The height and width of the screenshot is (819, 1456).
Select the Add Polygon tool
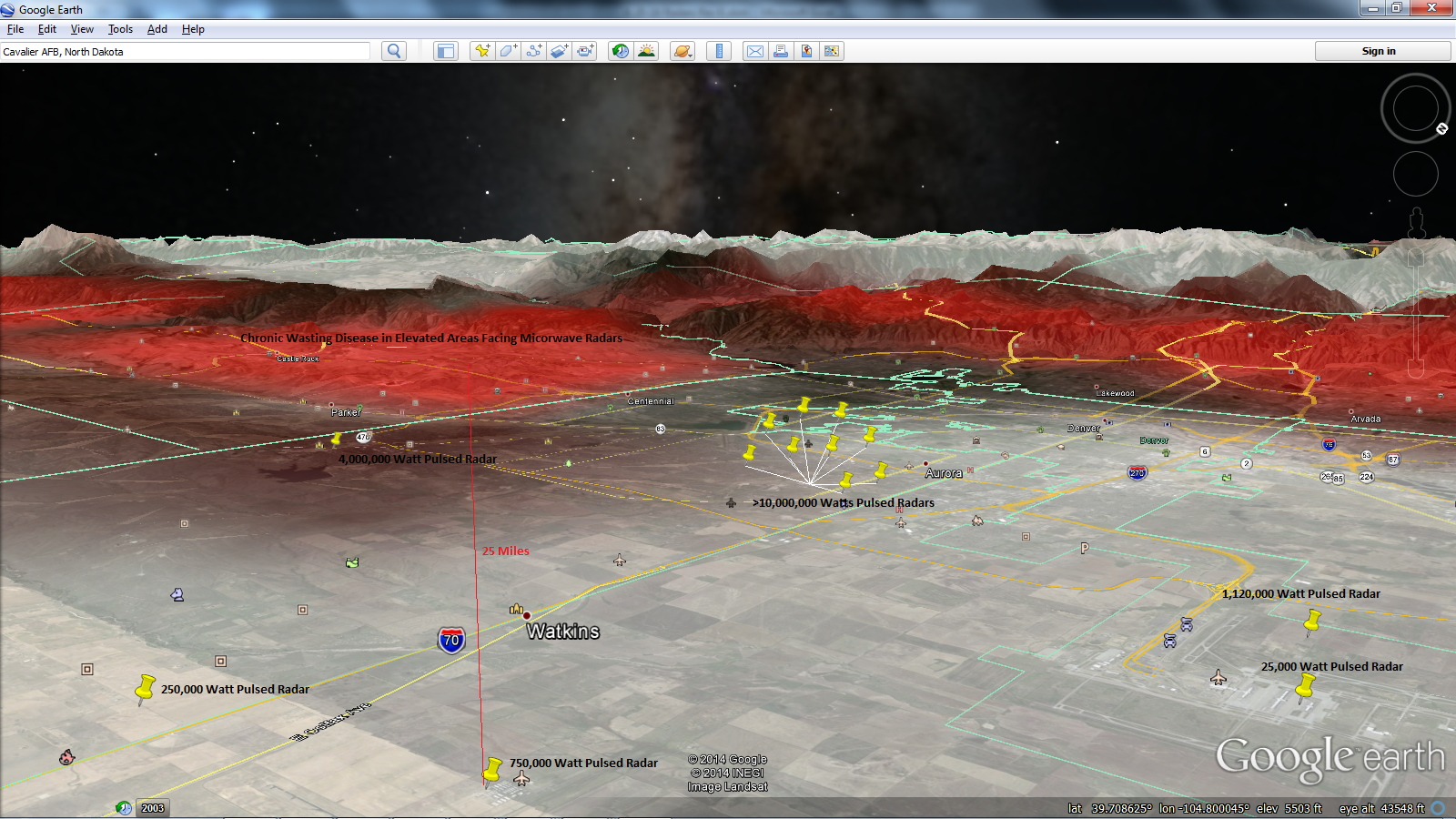(508, 51)
